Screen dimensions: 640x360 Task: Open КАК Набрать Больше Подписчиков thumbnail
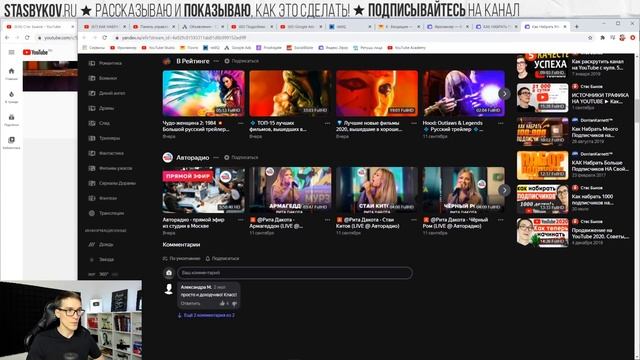pyautogui.click(x=542, y=166)
